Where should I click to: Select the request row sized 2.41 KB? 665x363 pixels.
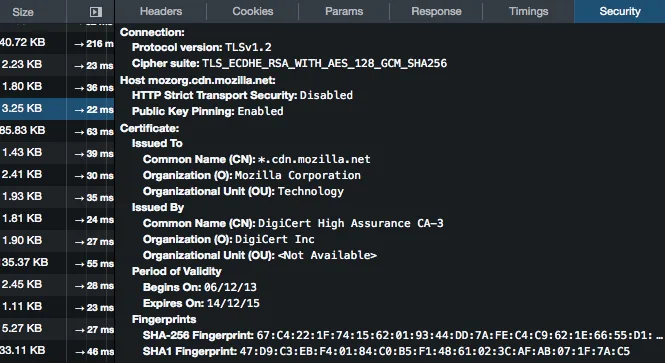point(57,175)
